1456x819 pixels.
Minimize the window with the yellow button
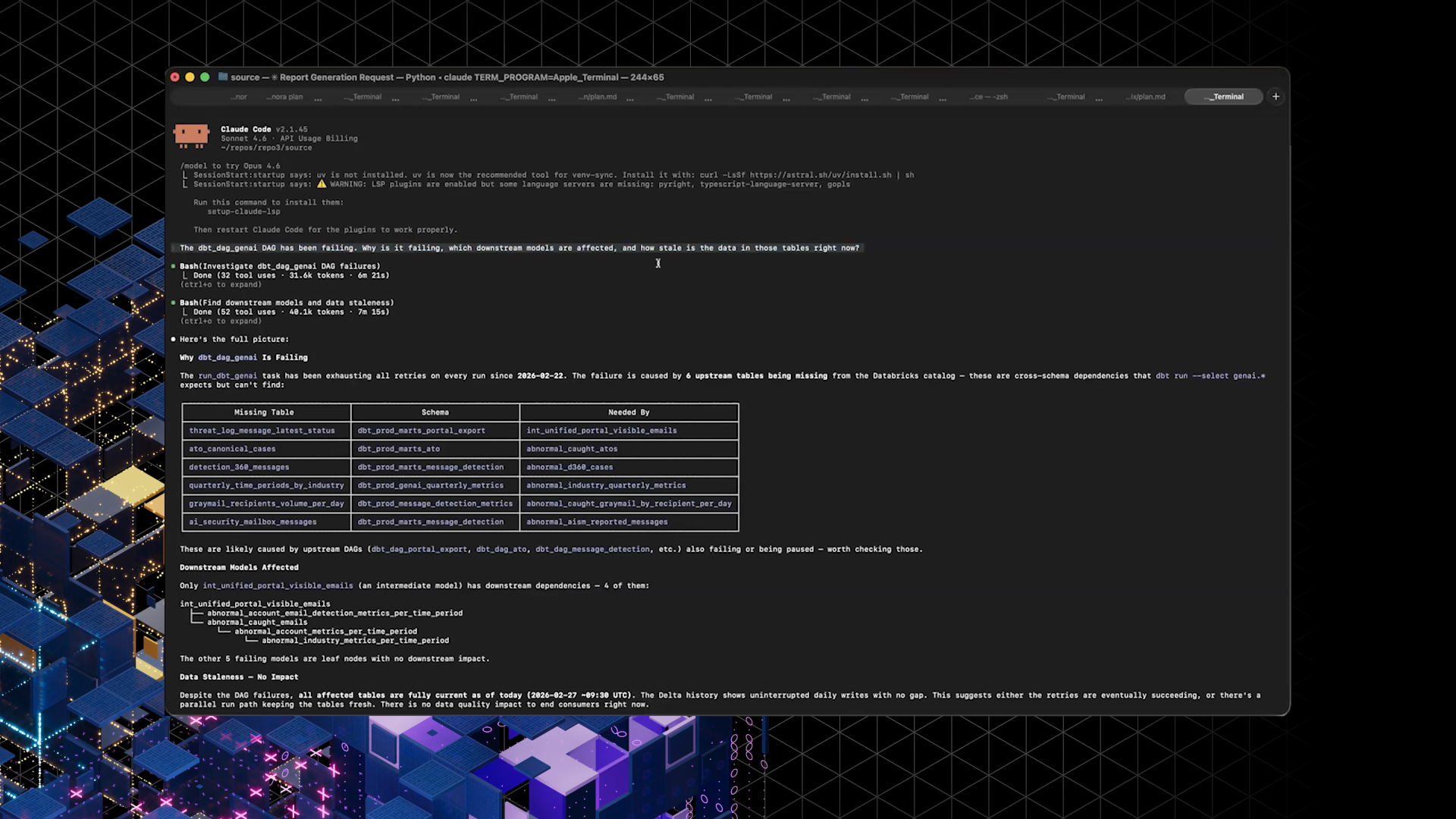190,77
